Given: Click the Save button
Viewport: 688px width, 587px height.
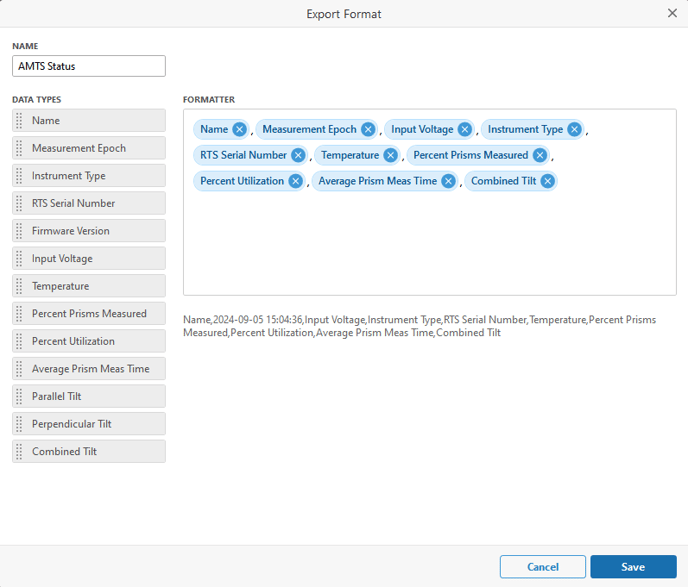Looking at the screenshot, I should coord(632,567).
